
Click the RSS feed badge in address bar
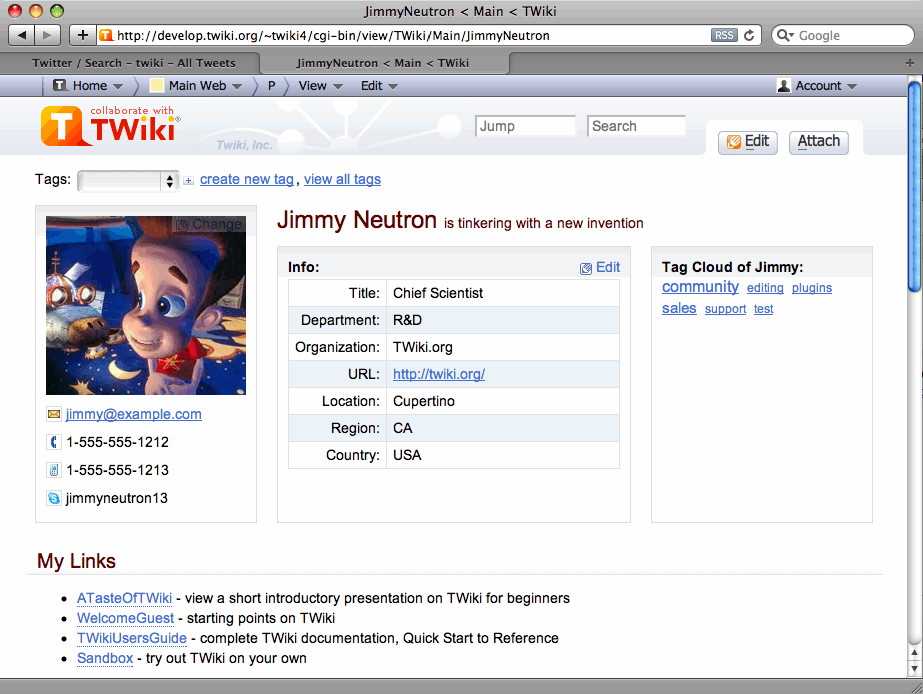click(x=724, y=35)
